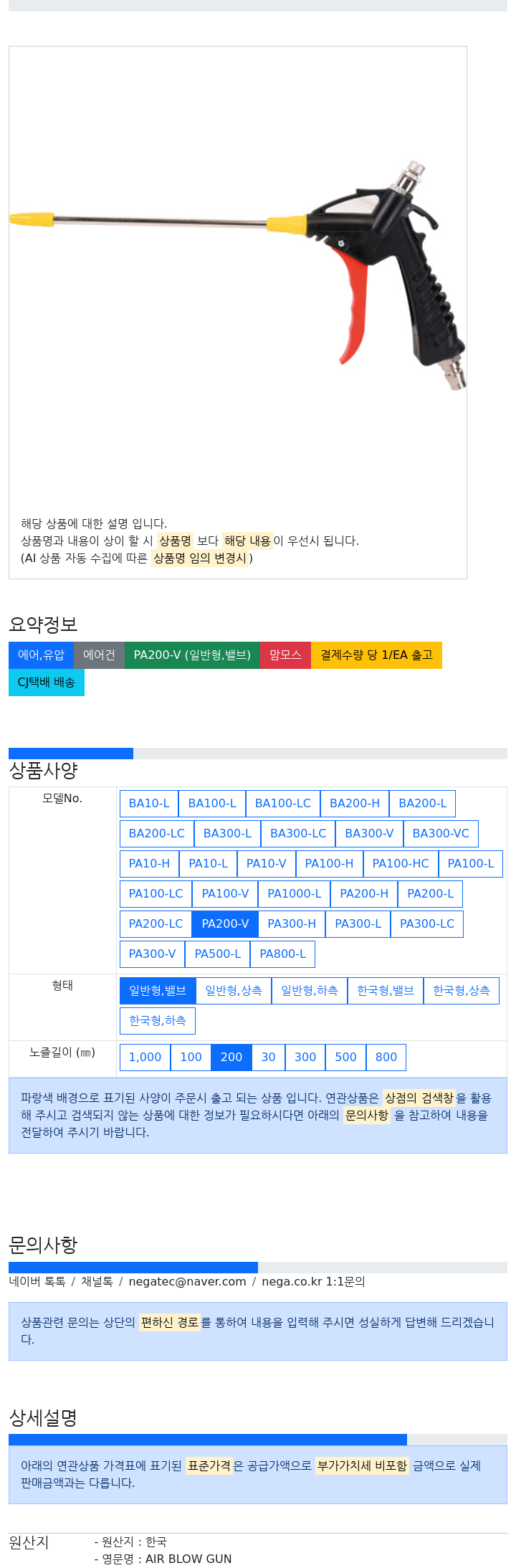This screenshot has height=1568, width=516.
Task: Select the 일반형,밸브 type option
Action: coord(158,990)
